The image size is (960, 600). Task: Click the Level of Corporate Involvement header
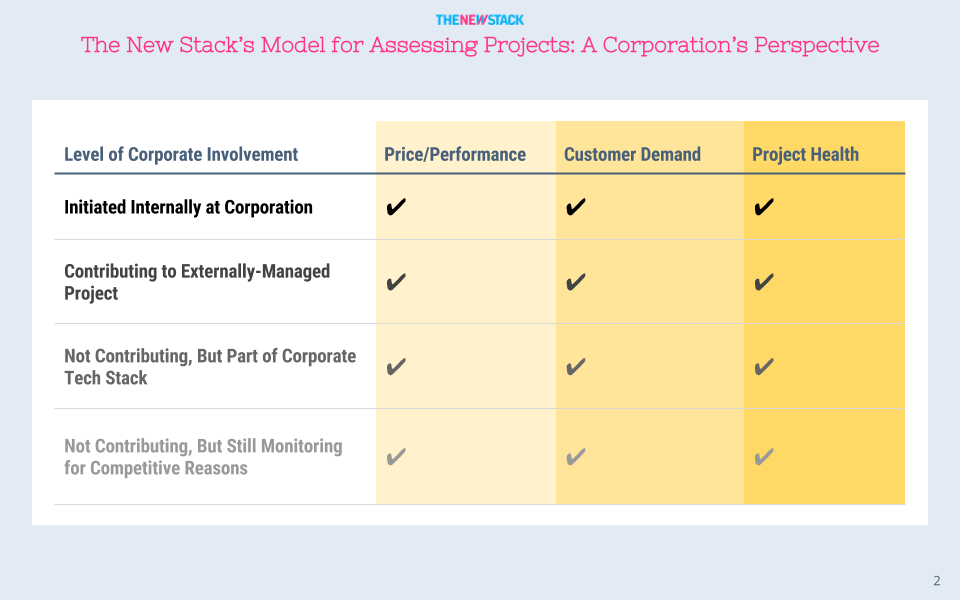click(181, 154)
